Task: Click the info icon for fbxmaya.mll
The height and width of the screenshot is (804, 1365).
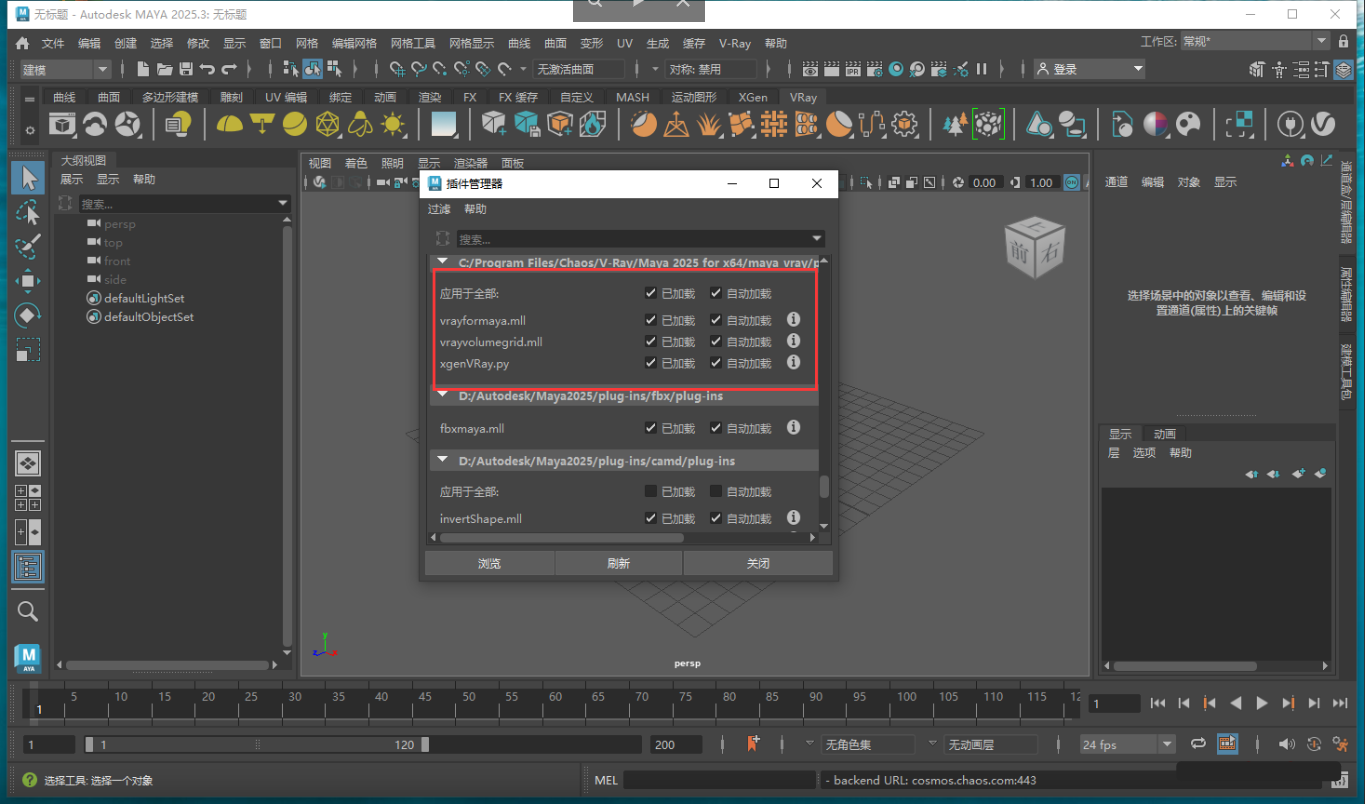Action: (793, 427)
